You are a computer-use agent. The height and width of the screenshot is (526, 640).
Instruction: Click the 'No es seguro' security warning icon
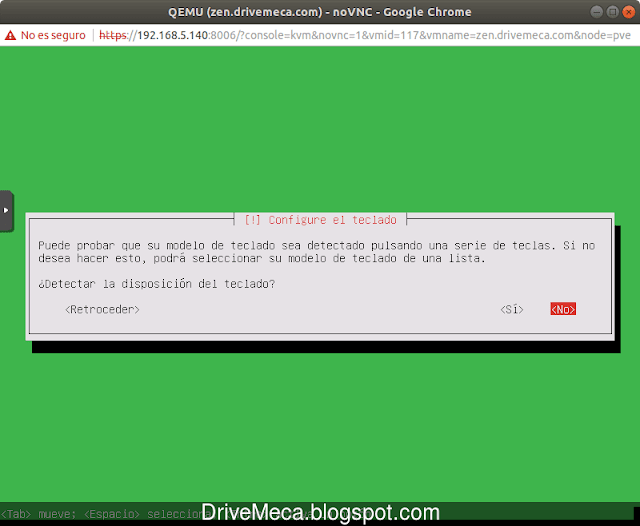point(10,36)
